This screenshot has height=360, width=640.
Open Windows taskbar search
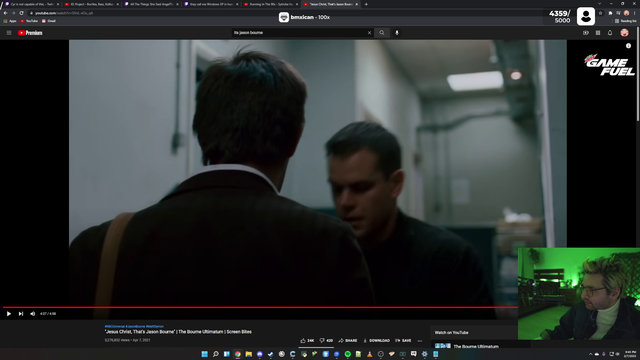[x=216, y=354]
